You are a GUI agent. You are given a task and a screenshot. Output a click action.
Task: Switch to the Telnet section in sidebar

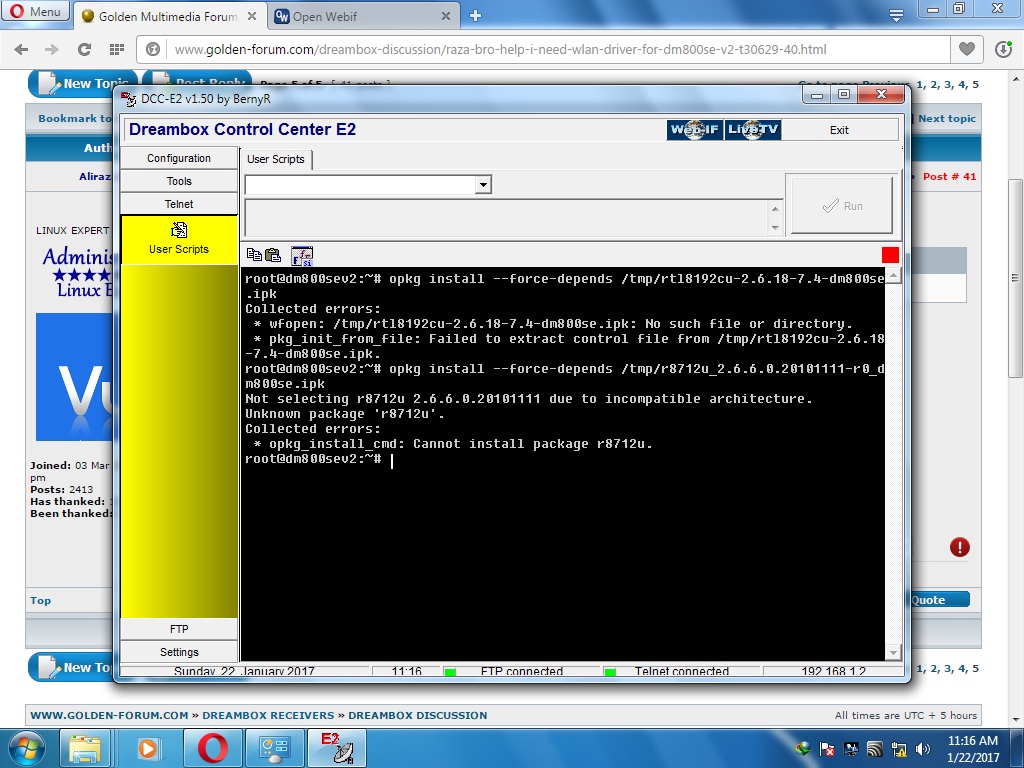point(178,204)
